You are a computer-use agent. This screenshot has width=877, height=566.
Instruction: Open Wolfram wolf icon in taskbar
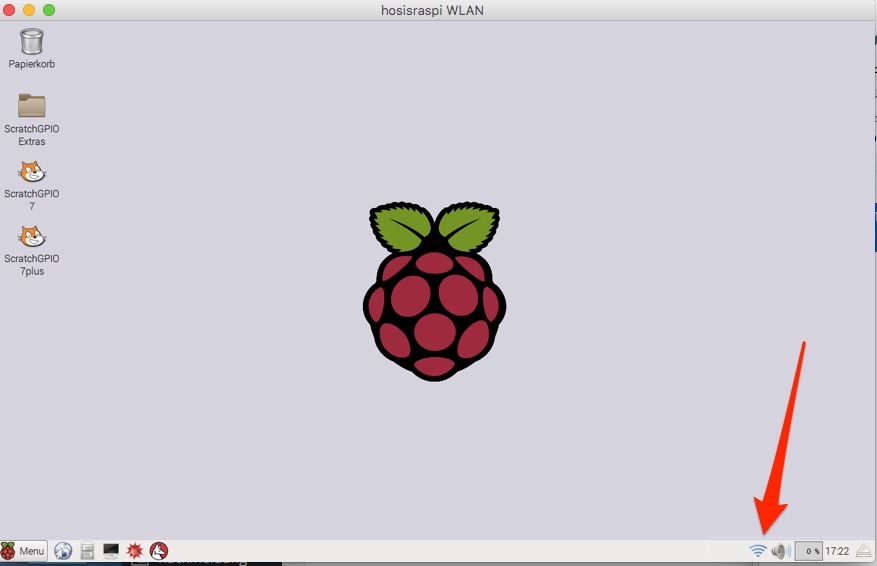tap(159, 551)
